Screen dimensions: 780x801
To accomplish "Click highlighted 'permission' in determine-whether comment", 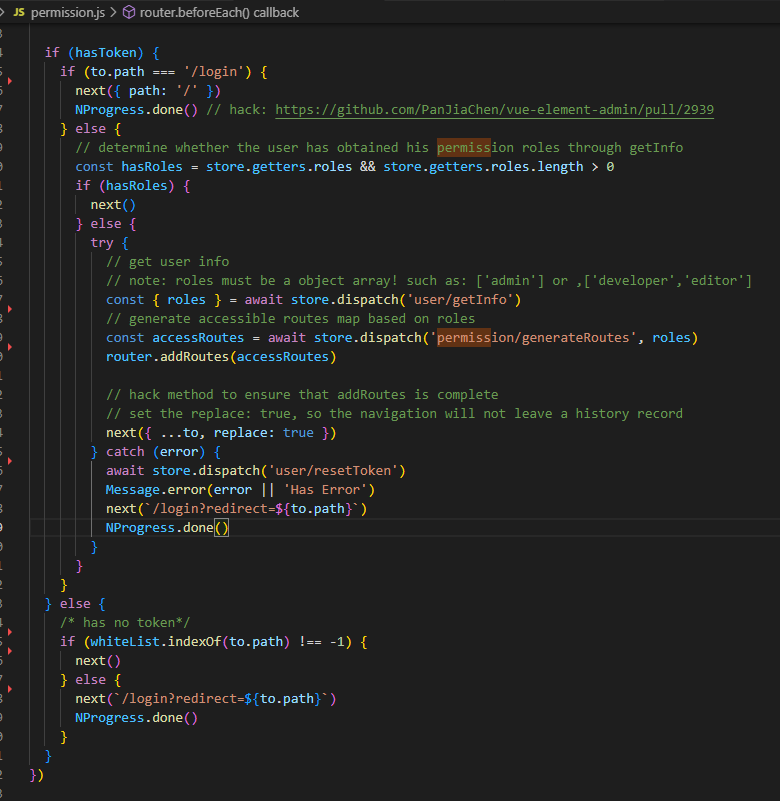I will [x=464, y=148].
